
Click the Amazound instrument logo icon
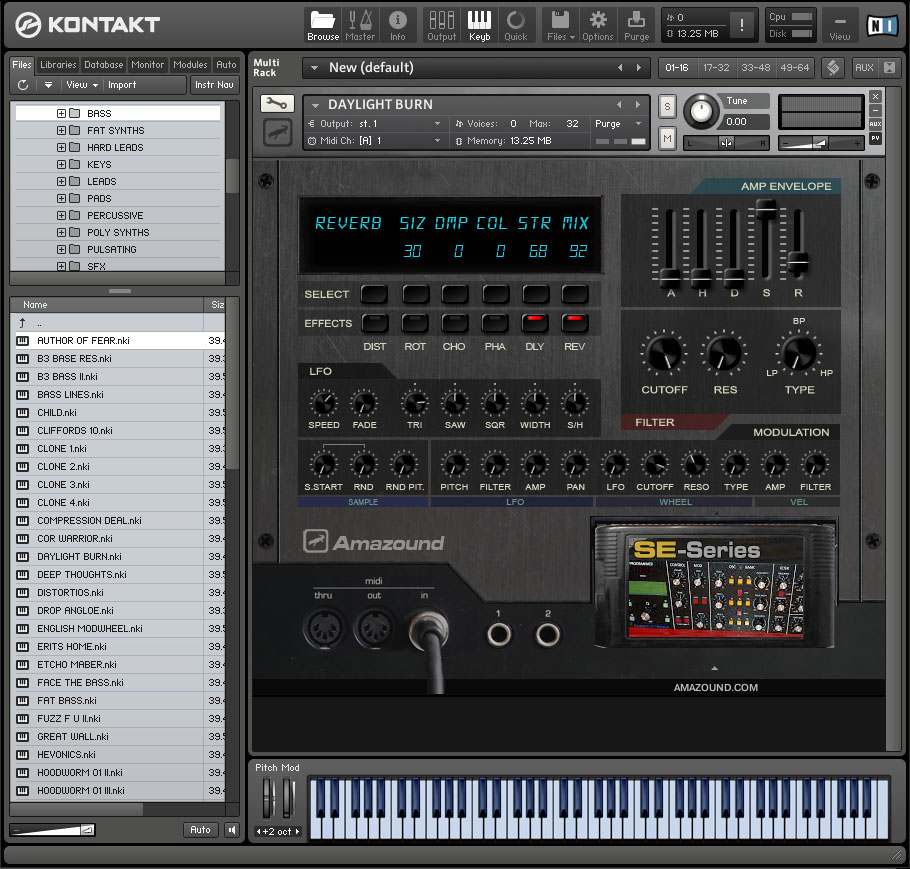coord(276,132)
